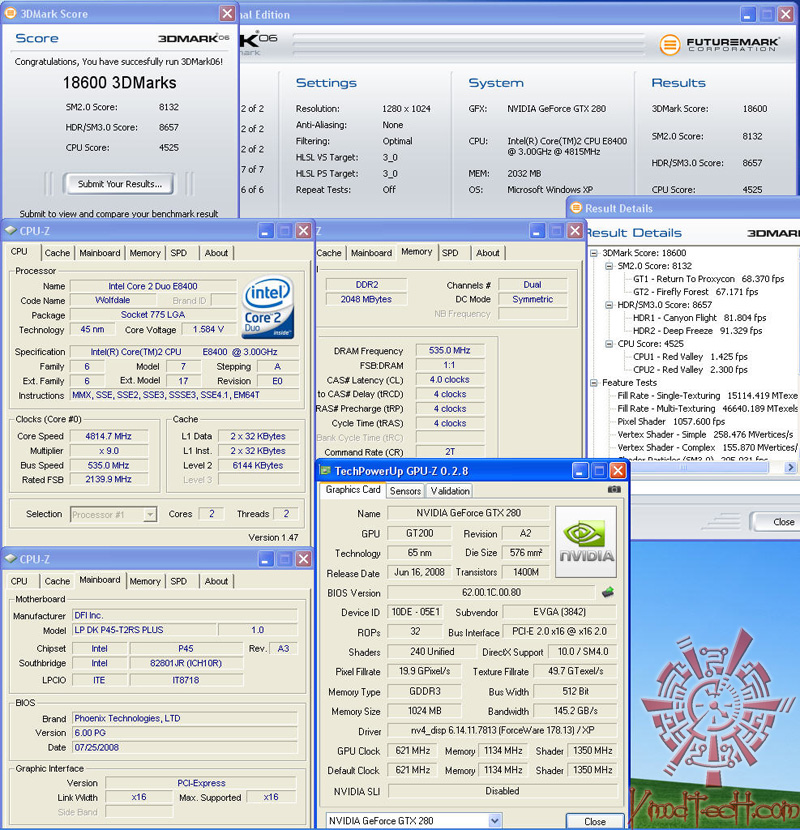The width and height of the screenshot is (800, 830).
Task: Click the CAS# Latency 4.0 clocks value
Action: coord(450,380)
